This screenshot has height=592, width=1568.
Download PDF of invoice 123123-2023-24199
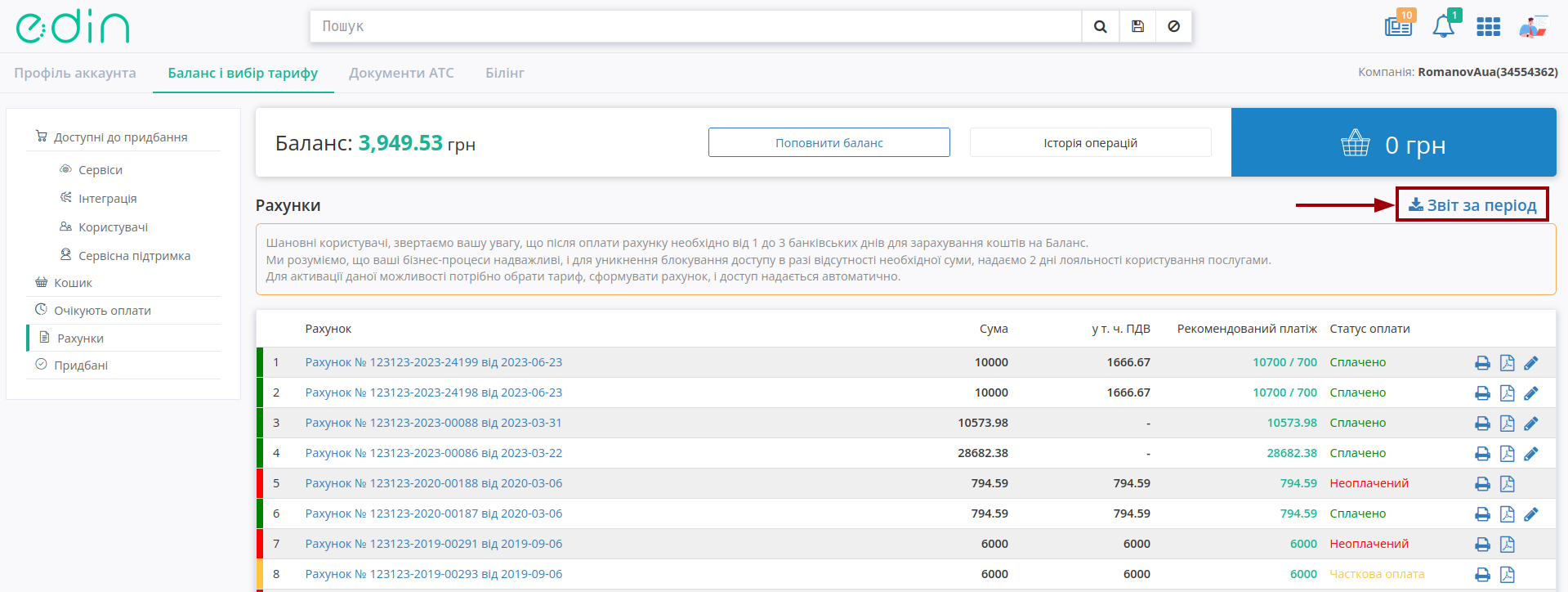[x=1508, y=363]
